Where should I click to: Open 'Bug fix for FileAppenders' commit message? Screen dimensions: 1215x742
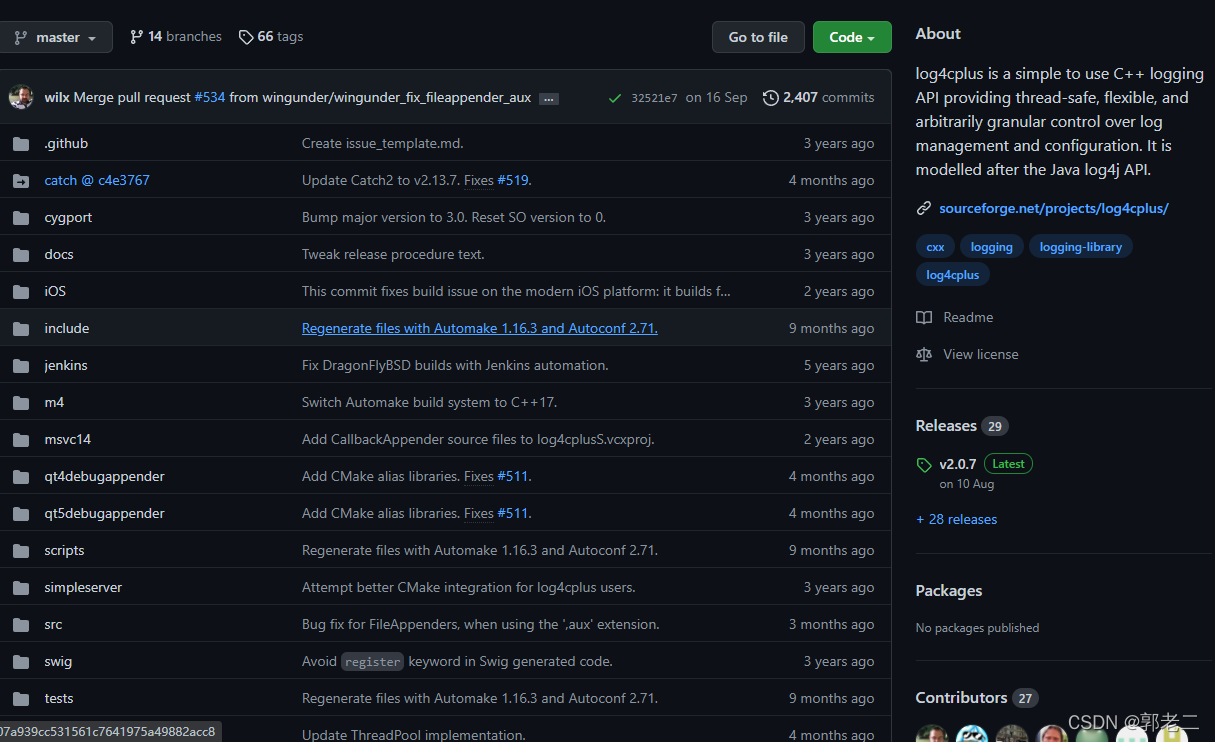481,625
